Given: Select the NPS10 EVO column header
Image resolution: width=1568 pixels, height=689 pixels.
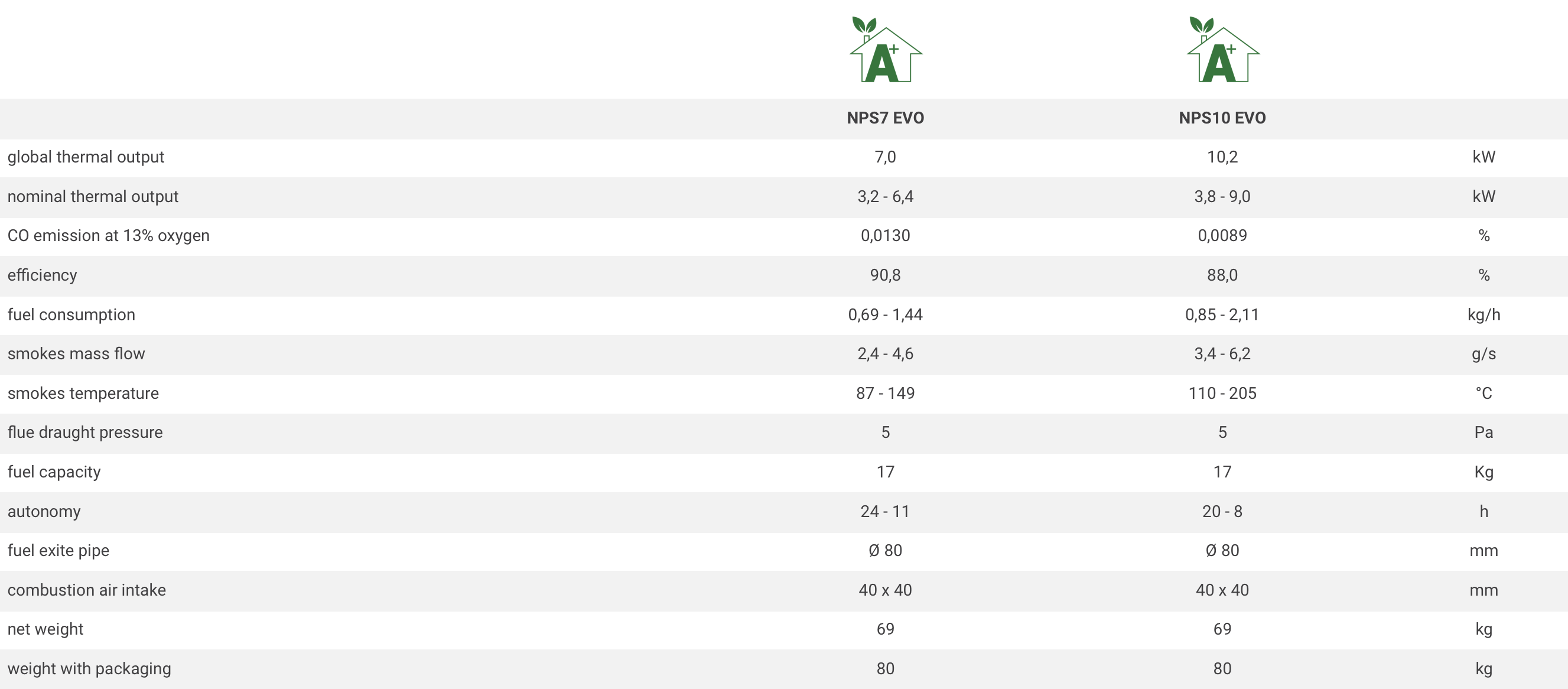Looking at the screenshot, I should click(x=1222, y=118).
